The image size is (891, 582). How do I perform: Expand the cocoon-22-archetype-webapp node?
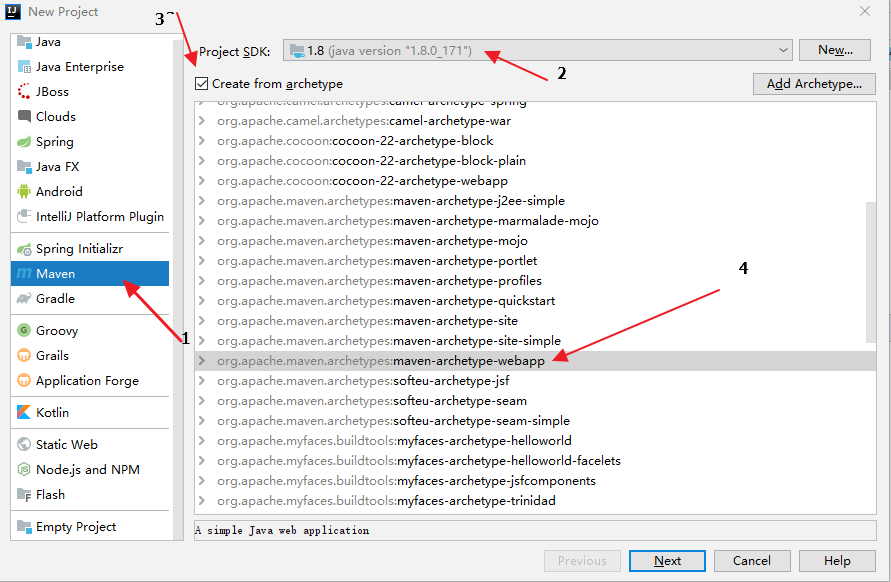point(202,180)
